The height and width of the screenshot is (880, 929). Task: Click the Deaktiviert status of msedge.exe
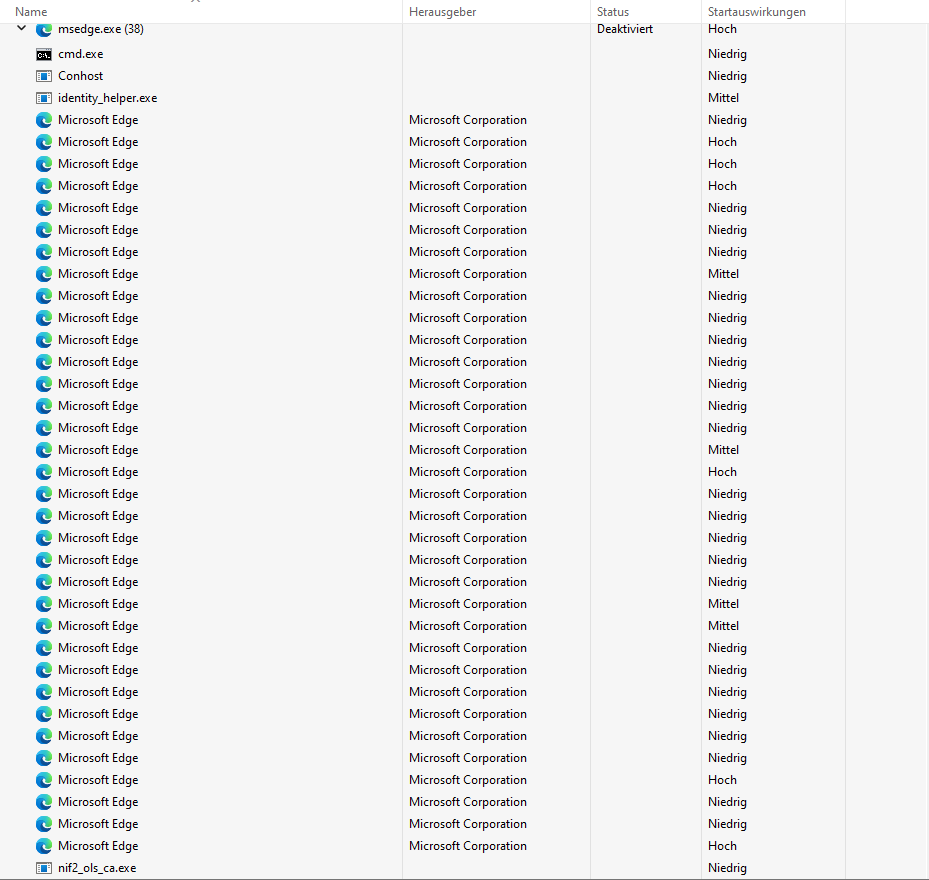click(x=624, y=29)
